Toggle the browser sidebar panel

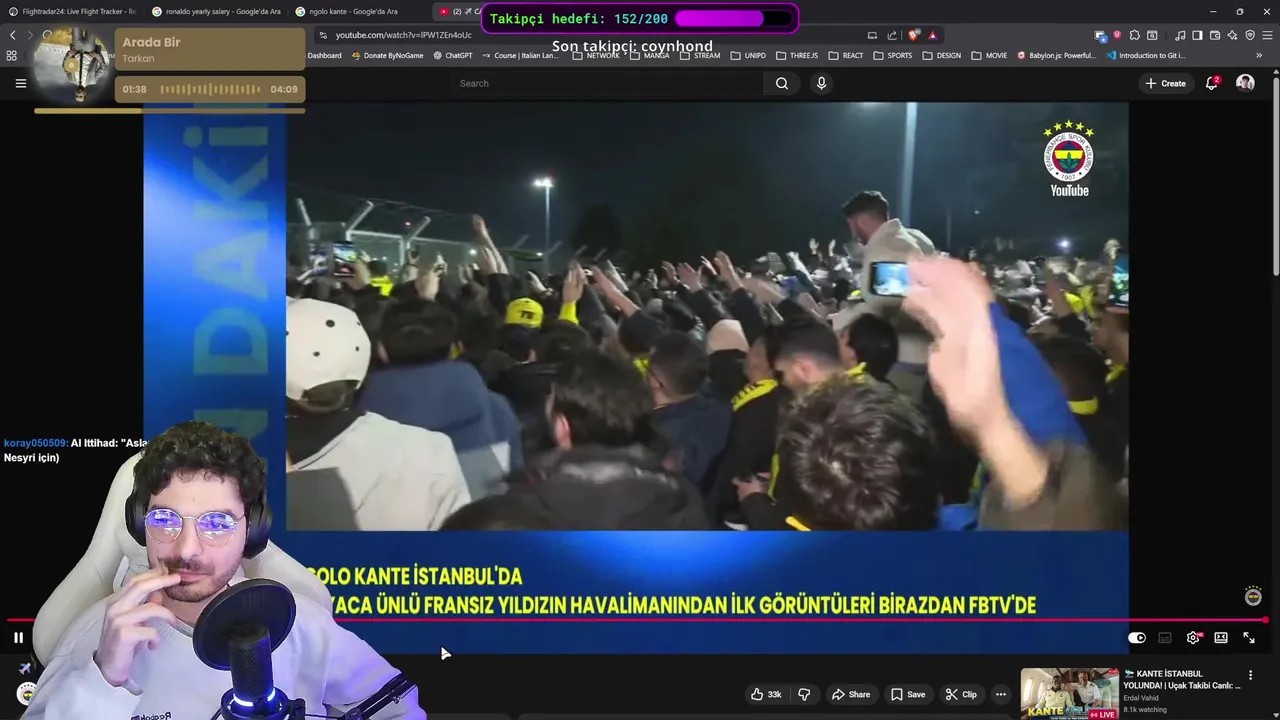(1197, 35)
